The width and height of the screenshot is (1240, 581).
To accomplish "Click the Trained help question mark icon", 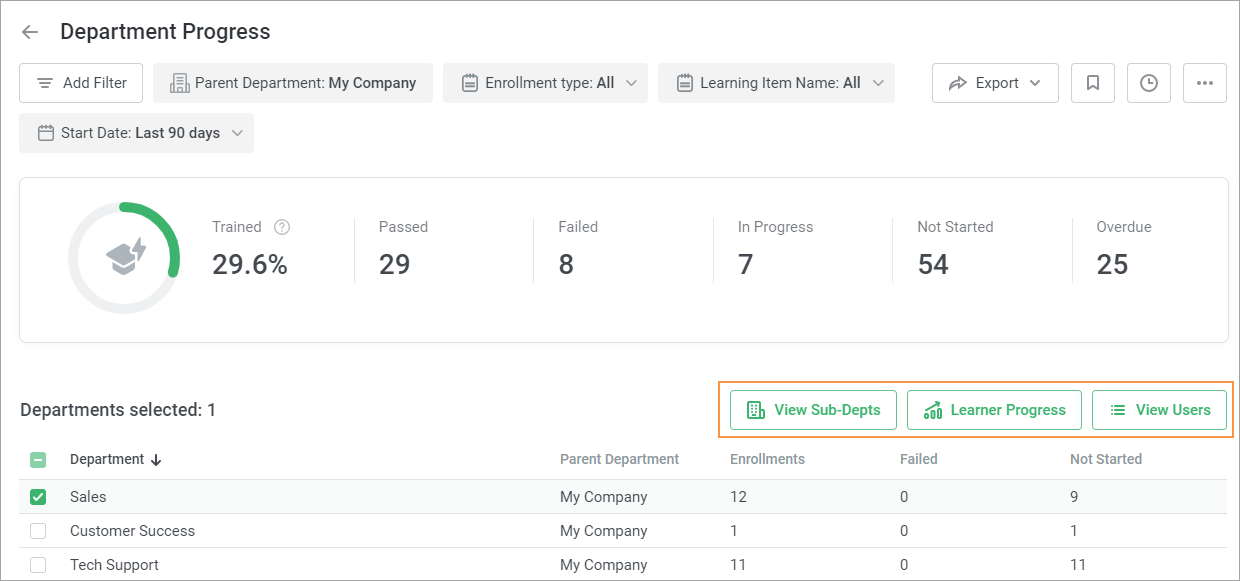I will (x=282, y=227).
